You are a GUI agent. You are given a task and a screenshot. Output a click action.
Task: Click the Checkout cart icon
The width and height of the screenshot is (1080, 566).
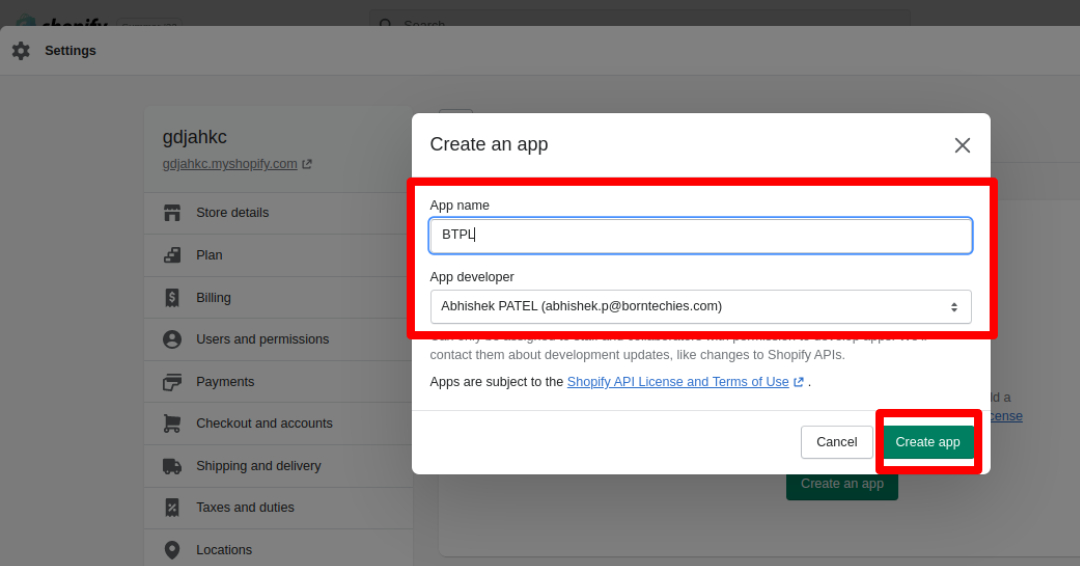tap(172, 423)
